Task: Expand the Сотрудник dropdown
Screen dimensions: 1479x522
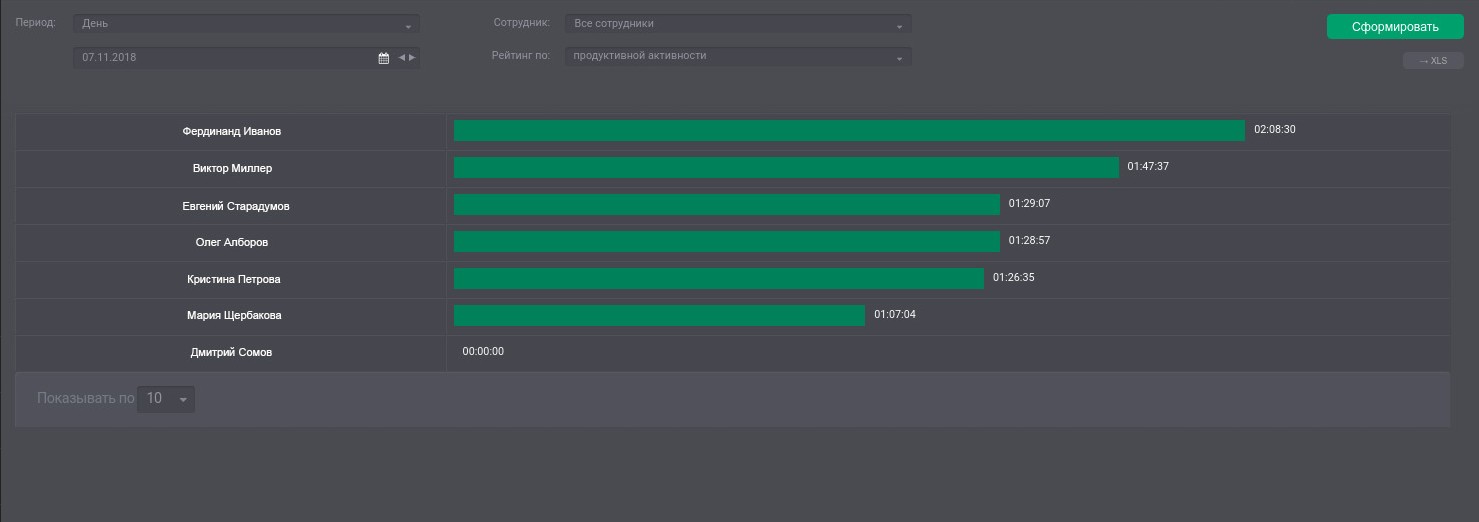Action: (x=738, y=24)
